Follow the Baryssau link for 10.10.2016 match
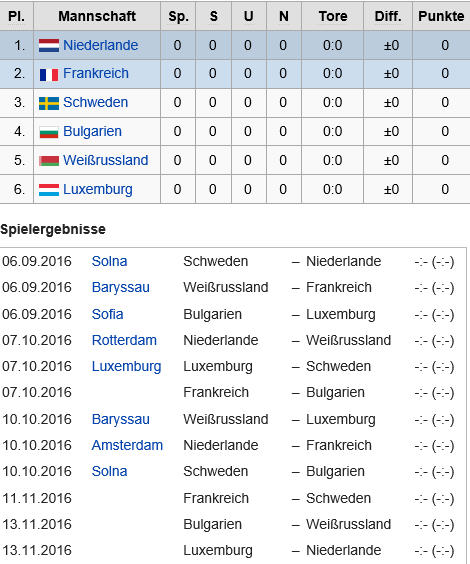The height and width of the screenshot is (564, 470). [120, 419]
